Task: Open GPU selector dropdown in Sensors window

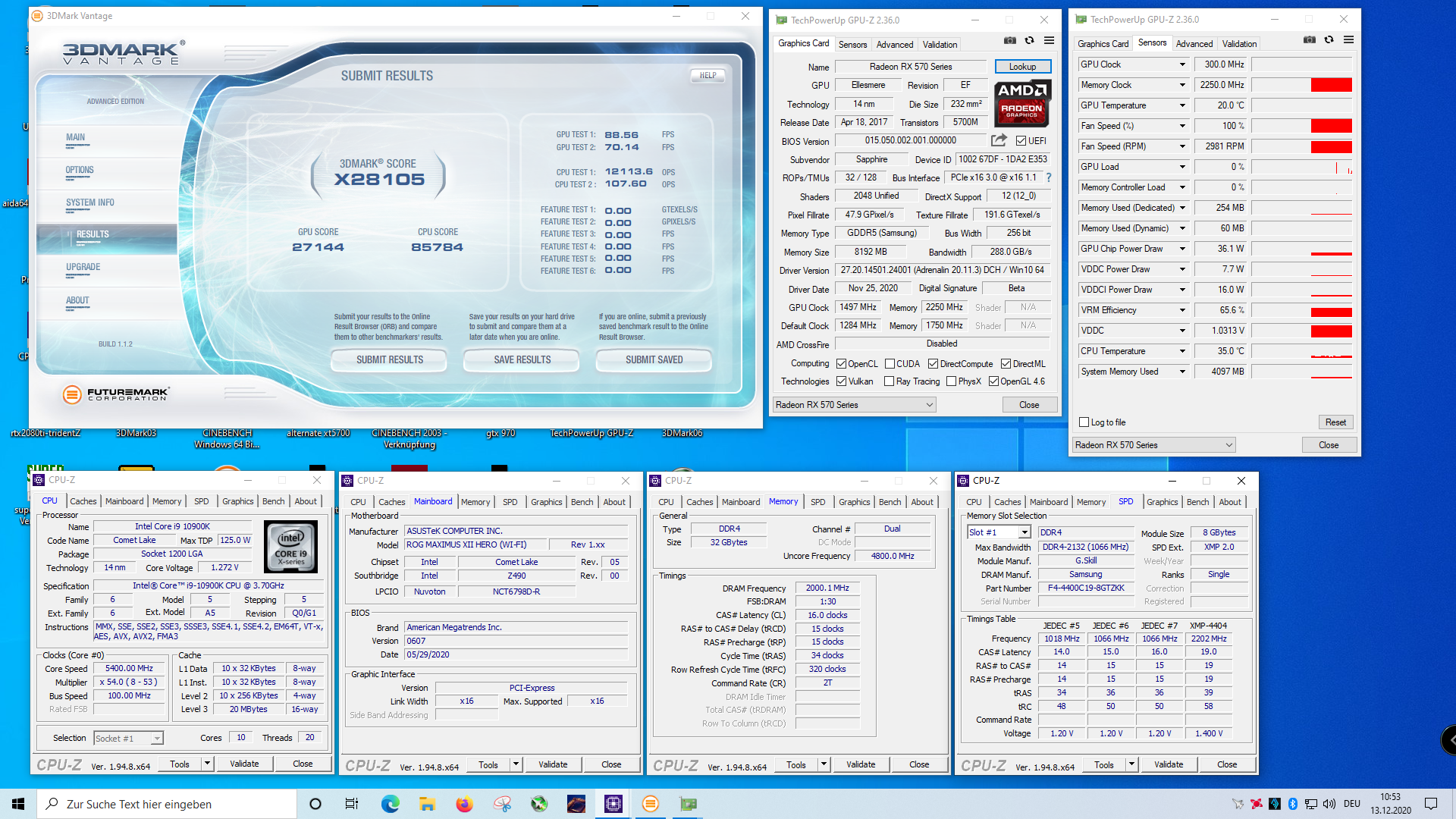Action: pos(1153,445)
